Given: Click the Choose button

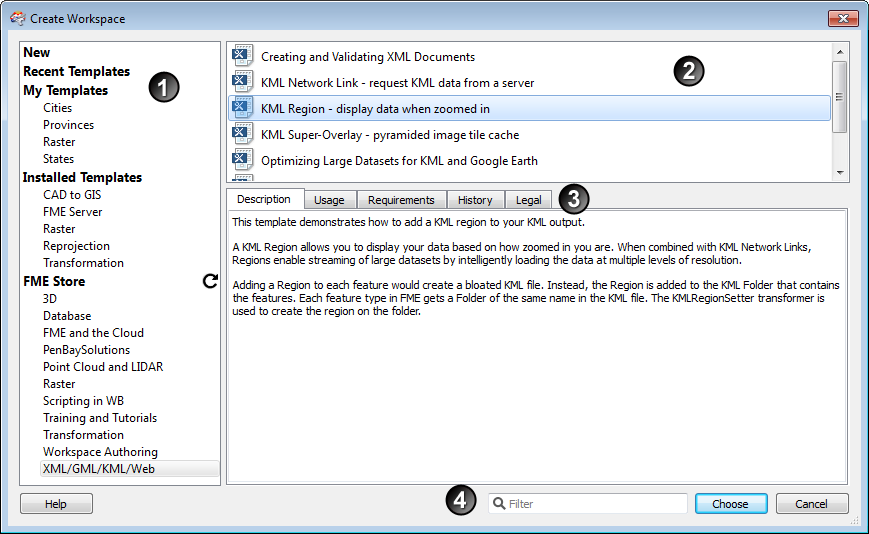Looking at the screenshot, I should 730,504.
